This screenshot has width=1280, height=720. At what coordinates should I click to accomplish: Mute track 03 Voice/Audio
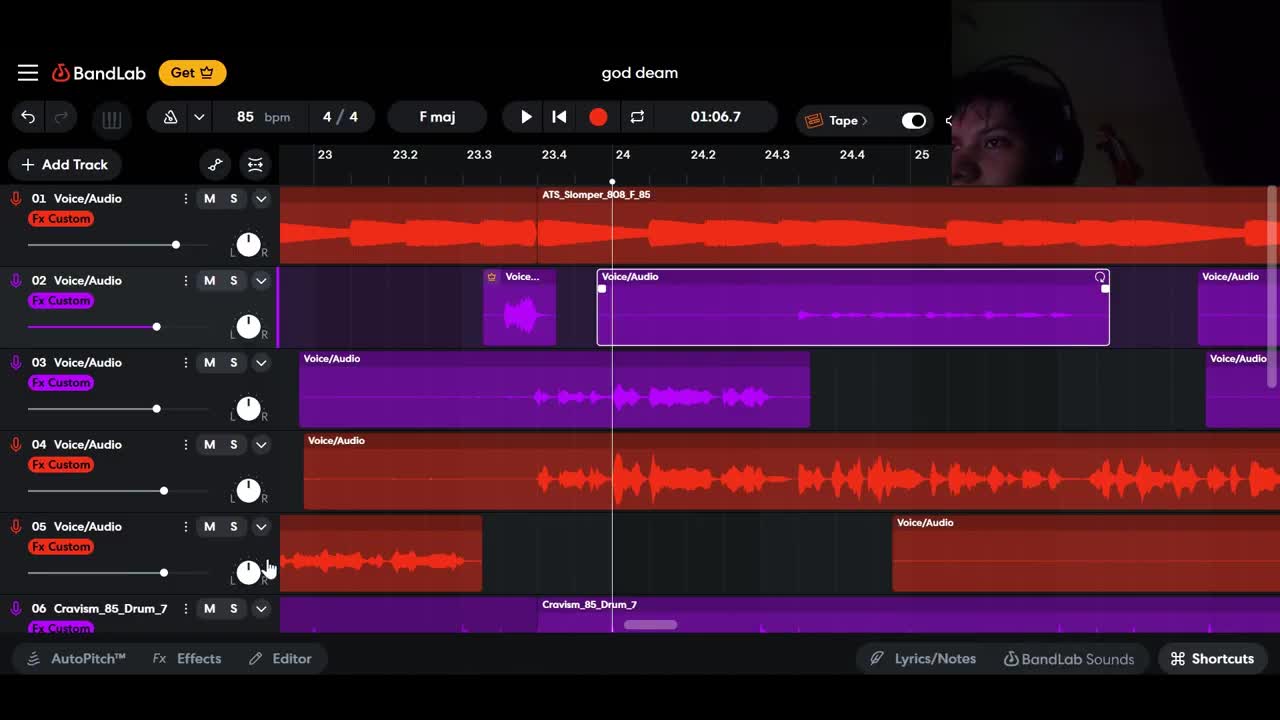[x=209, y=363]
